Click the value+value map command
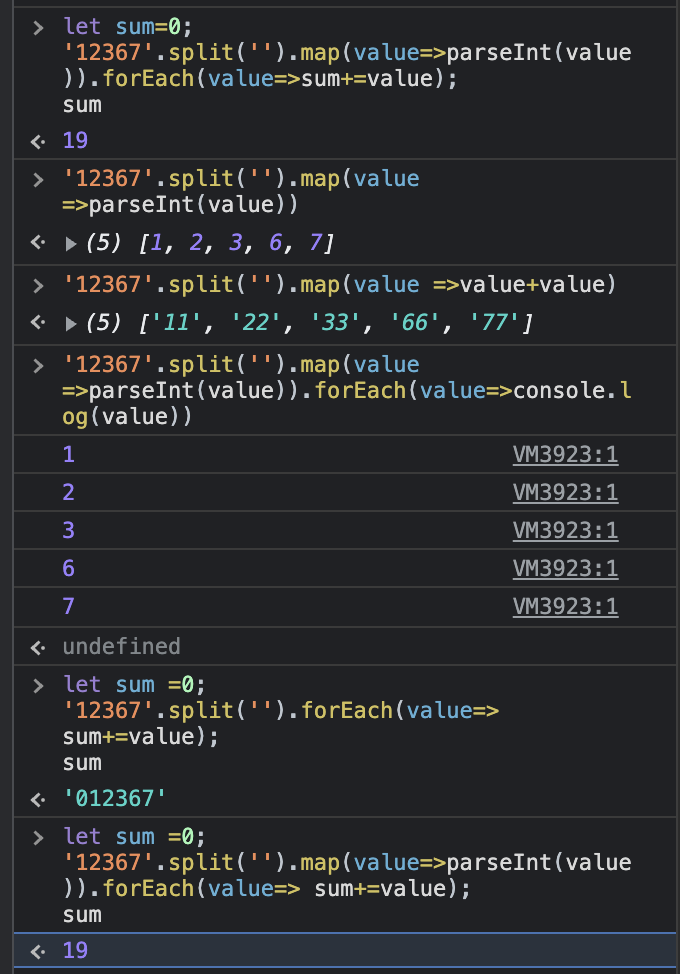Screen dimensions: 680x974 coord(340,284)
